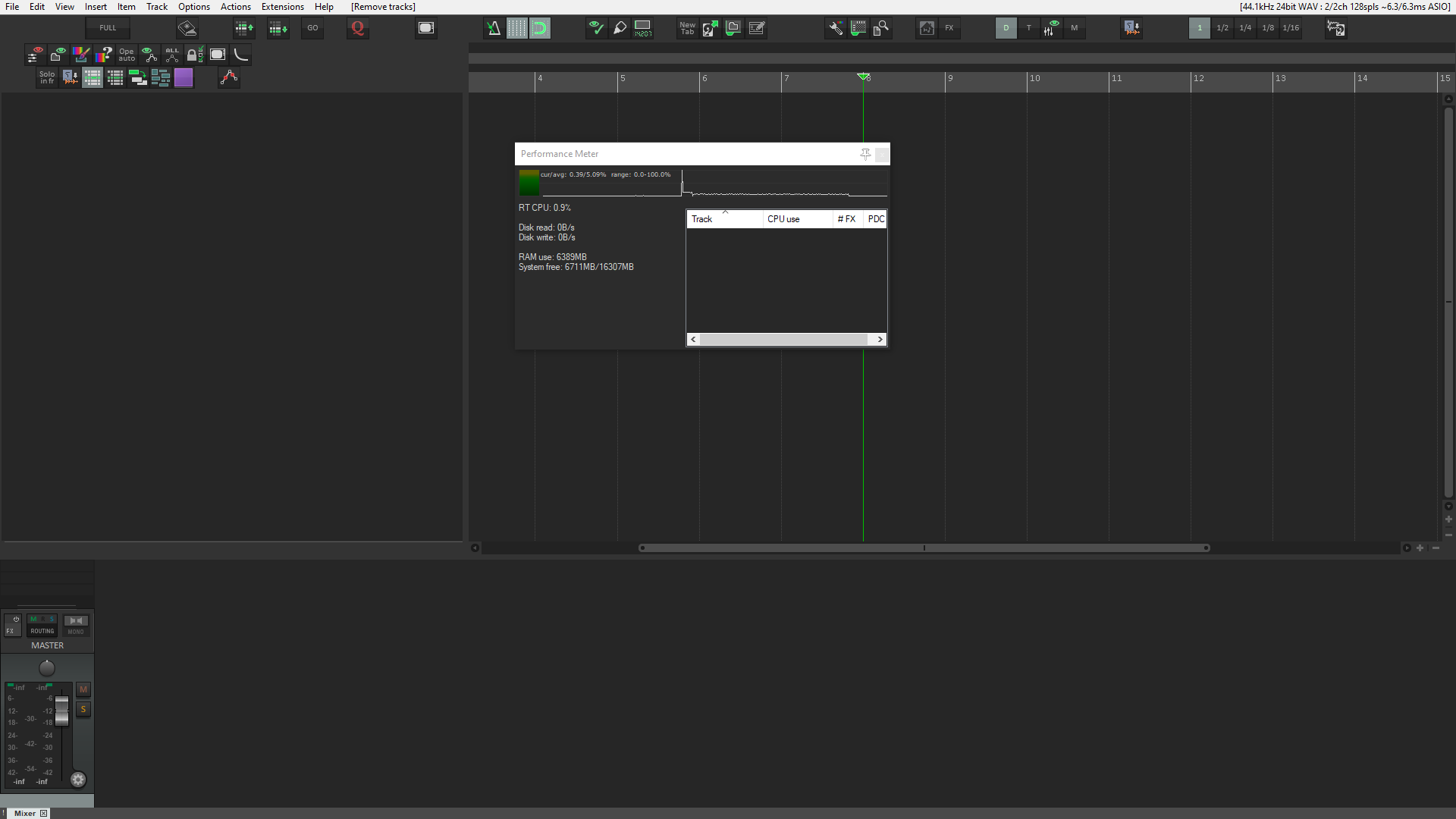Image resolution: width=1456 pixels, height=819 pixels.
Task: Open the Extensions menu
Action: click(282, 7)
